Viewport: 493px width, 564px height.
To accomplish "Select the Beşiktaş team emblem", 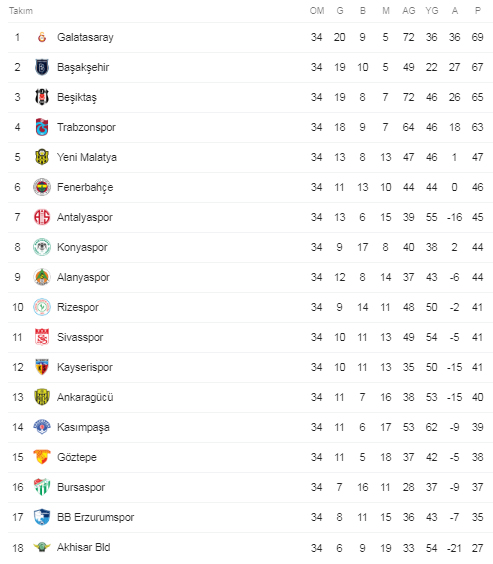I will pyautogui.click(x=42, y=97).
